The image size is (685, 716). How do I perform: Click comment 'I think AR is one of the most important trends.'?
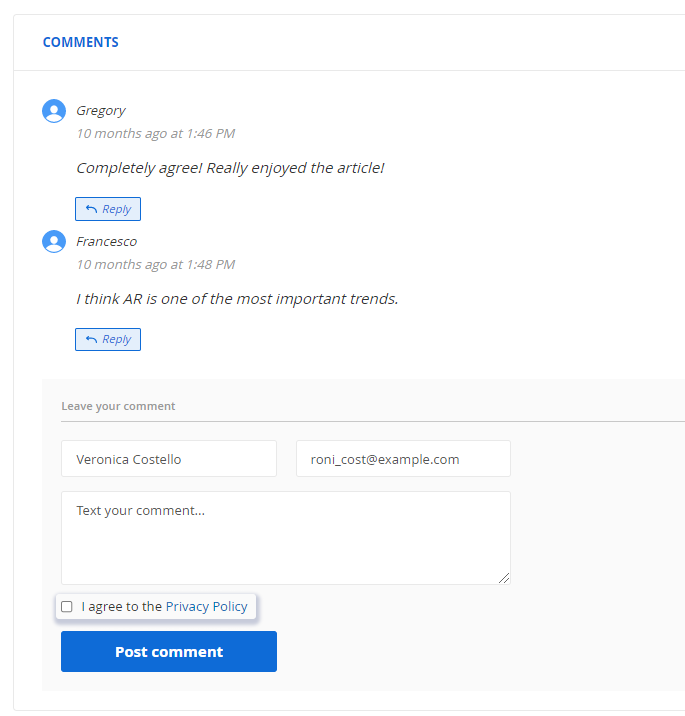(x=237, y=299)
